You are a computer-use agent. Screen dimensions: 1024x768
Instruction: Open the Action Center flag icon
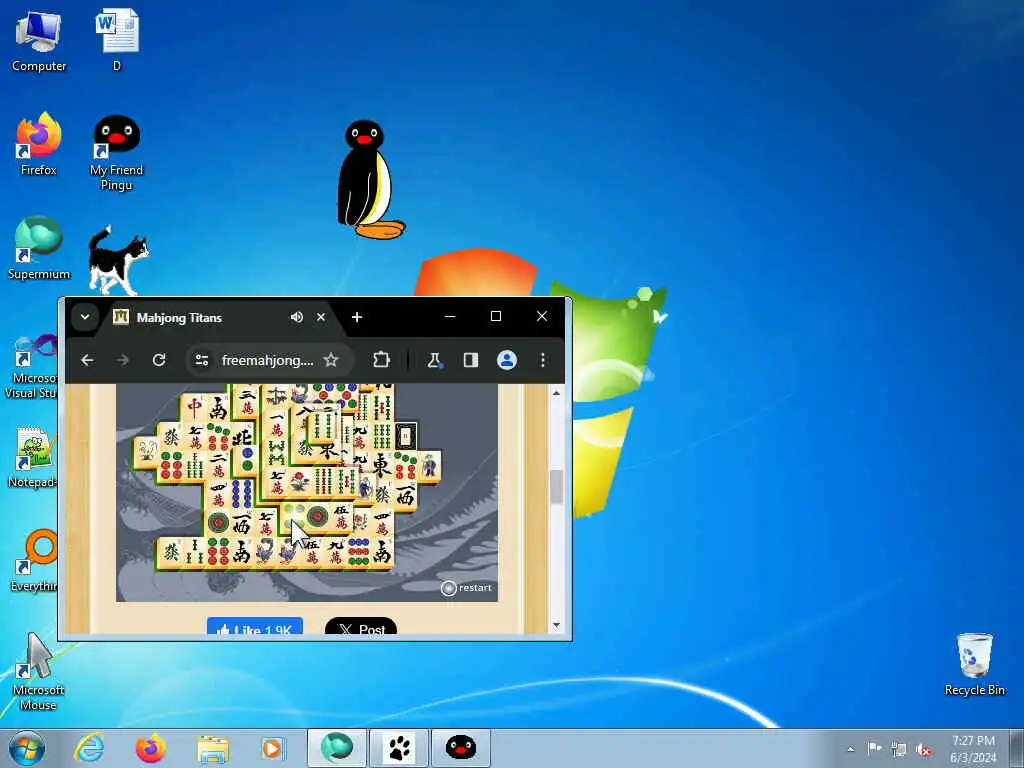point(874,748)
